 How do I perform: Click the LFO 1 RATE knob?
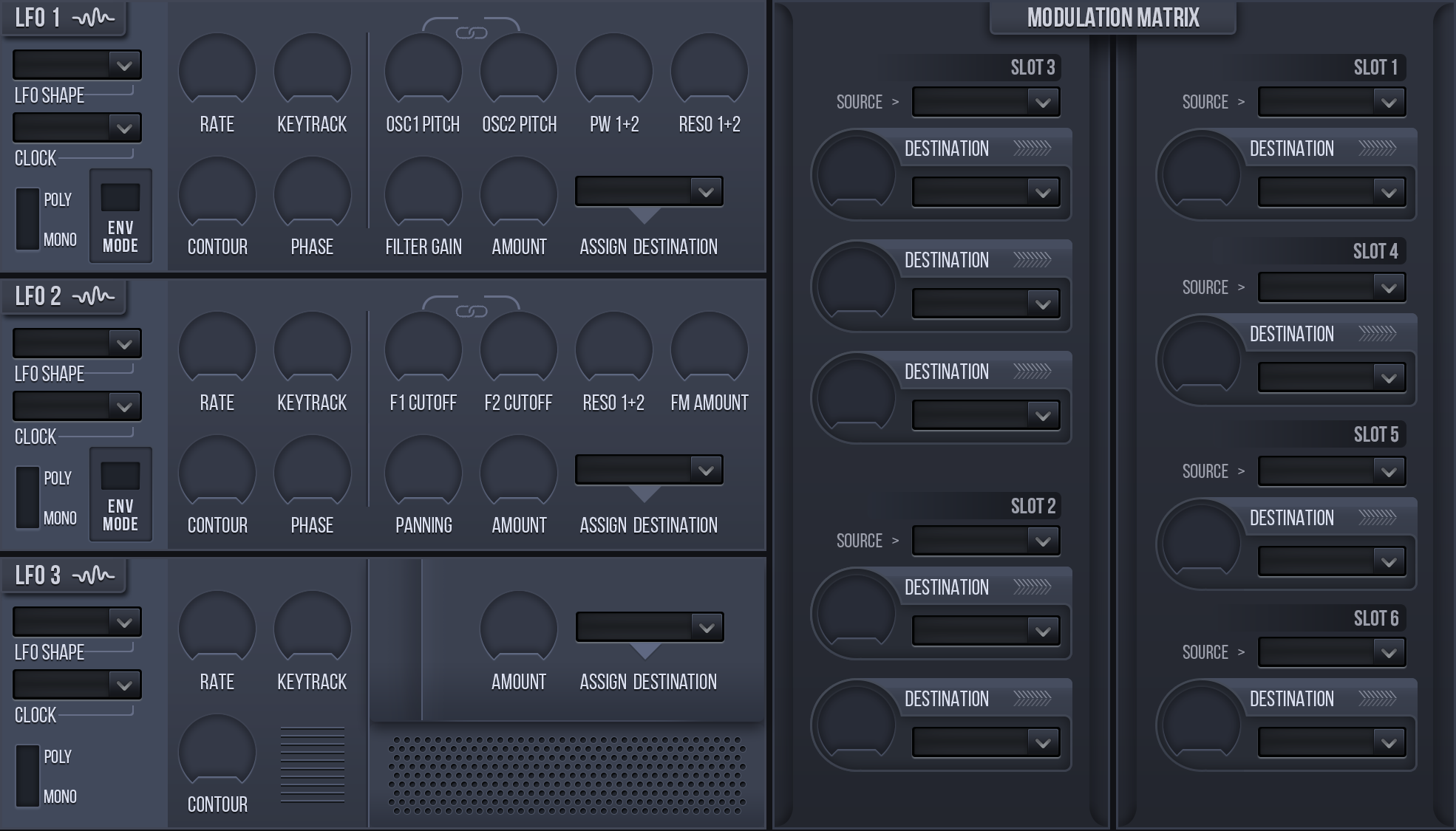pos(217,71)
